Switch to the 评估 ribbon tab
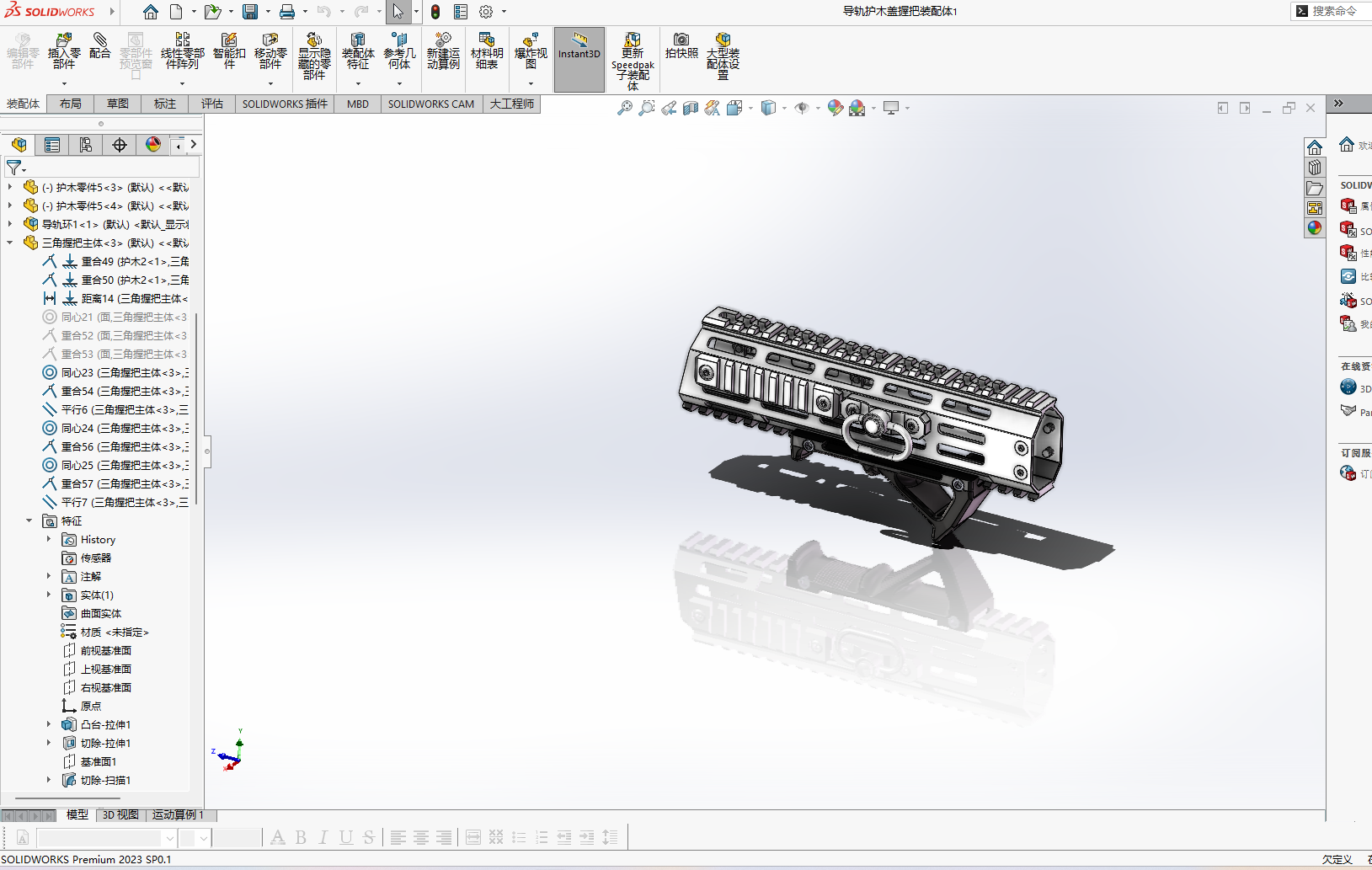The height and width of the screenshot is (870, 1372). click(212, 104)
